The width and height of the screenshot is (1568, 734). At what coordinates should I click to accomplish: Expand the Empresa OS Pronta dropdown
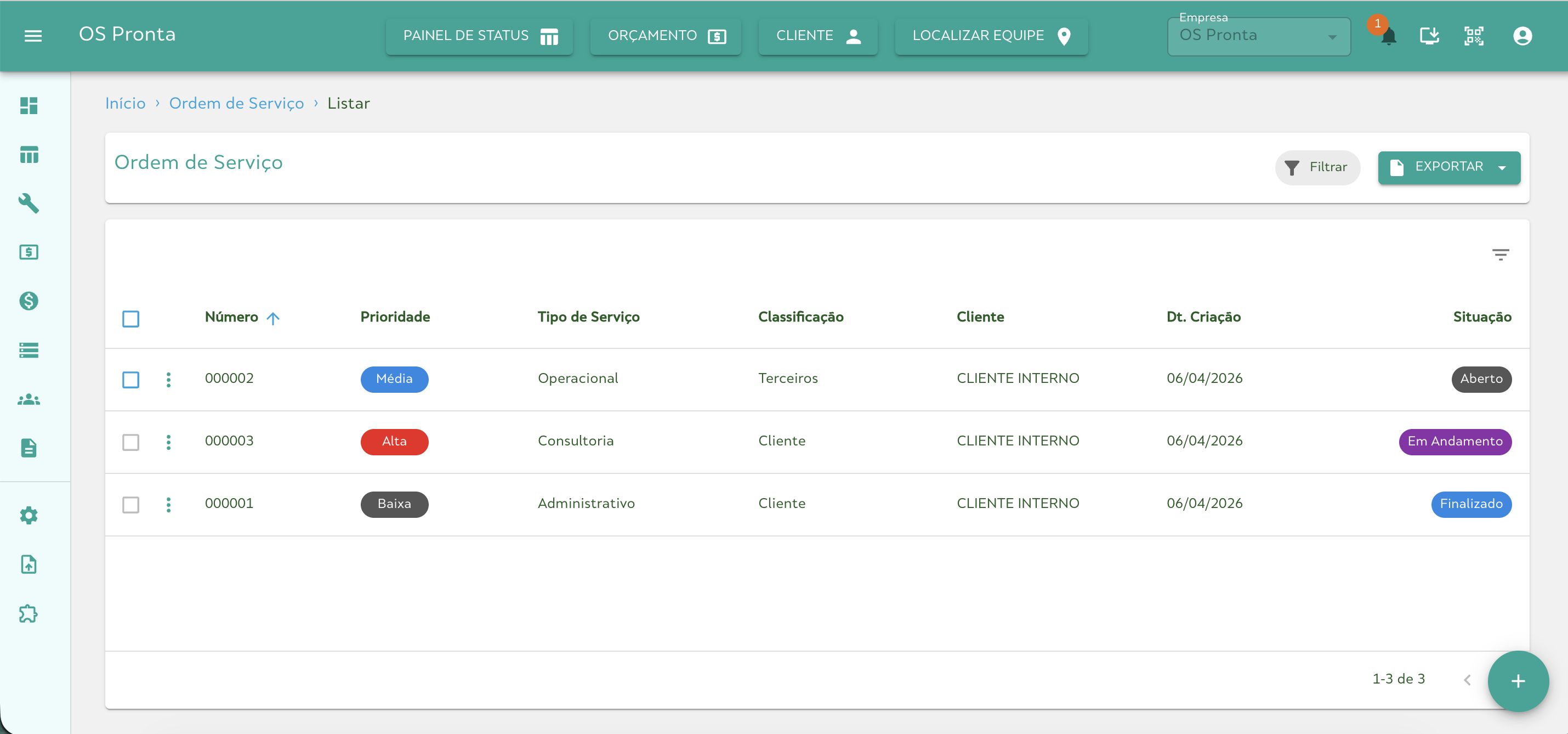coord(1258,36)
